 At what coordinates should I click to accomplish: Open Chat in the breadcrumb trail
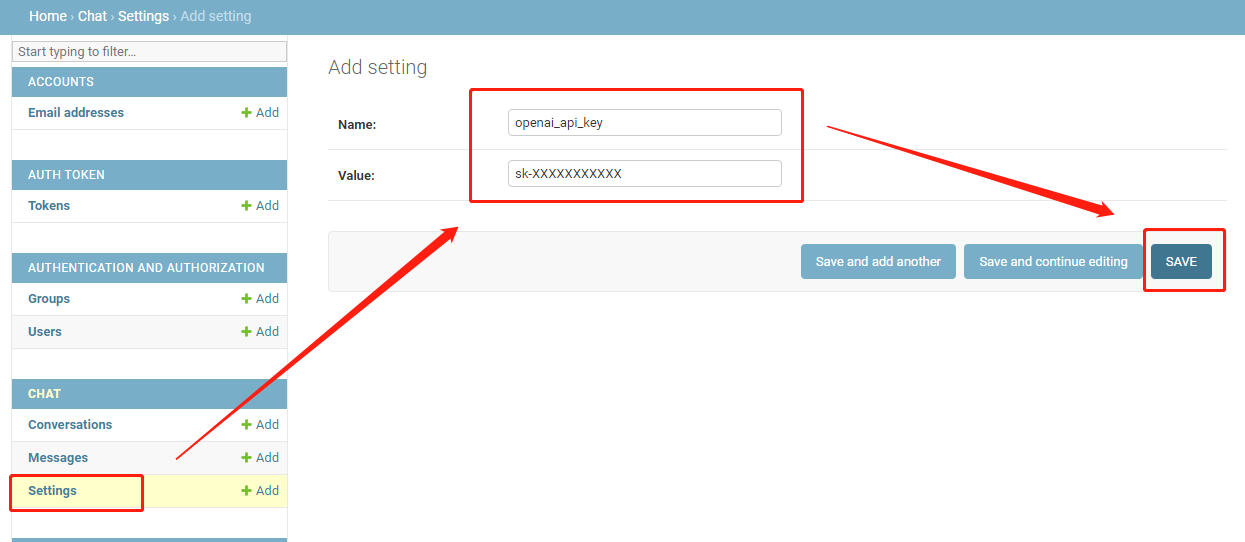coord(92,16)
